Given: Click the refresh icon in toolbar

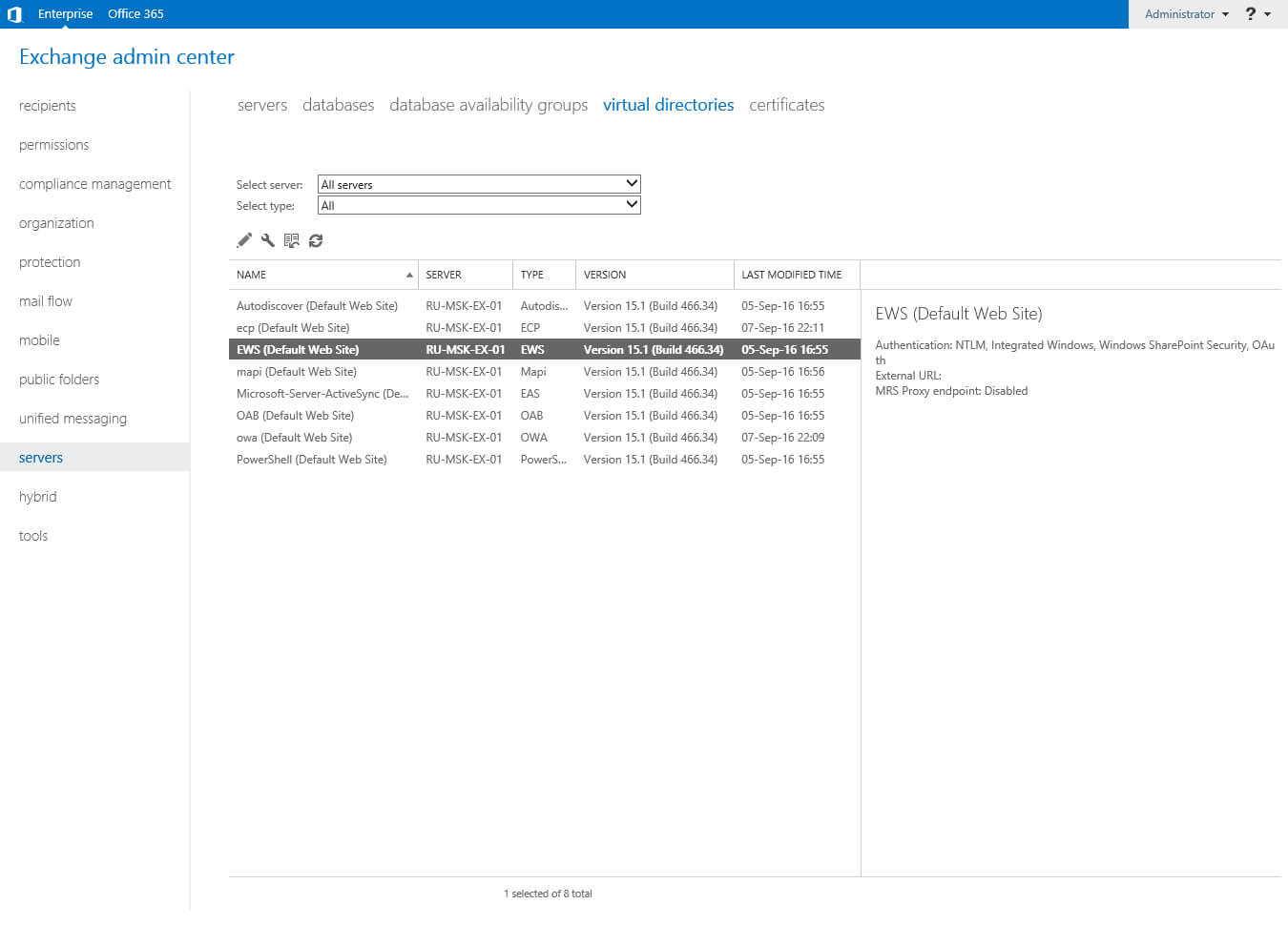Looking at the screenshot, I should [x=316, y=240].
